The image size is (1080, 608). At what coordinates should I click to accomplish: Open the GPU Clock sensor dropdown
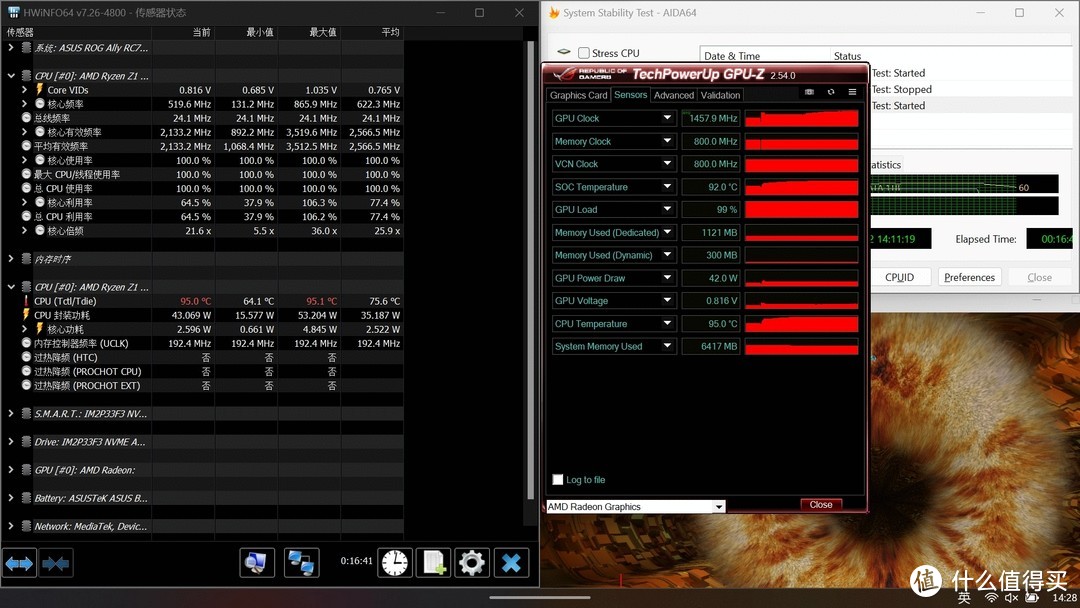[x=667, y=118]
